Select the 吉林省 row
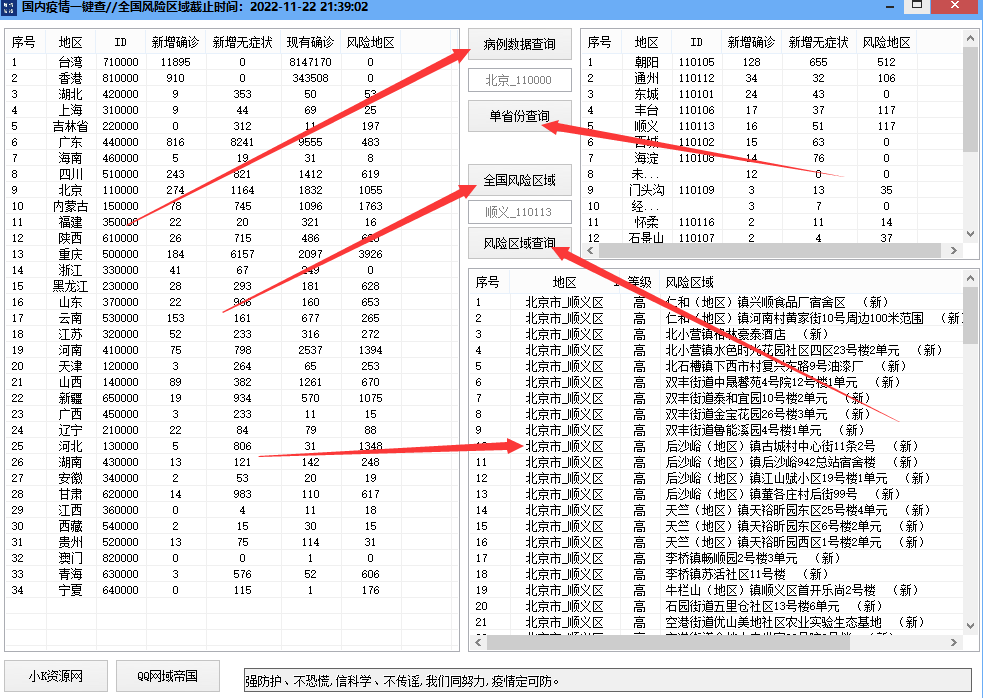The width and height of the screenshot is (983, 698). click(x=232, y=126)
